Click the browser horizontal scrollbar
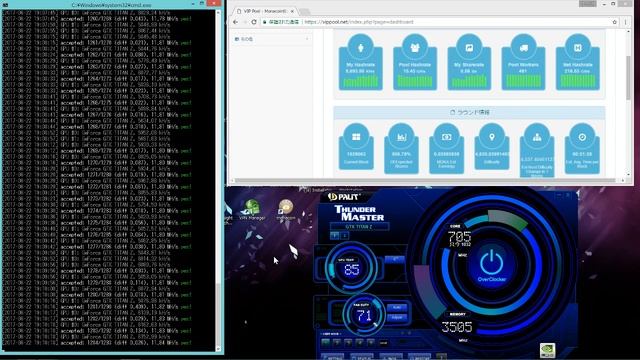The image size is (640, 360). point(424,180)
